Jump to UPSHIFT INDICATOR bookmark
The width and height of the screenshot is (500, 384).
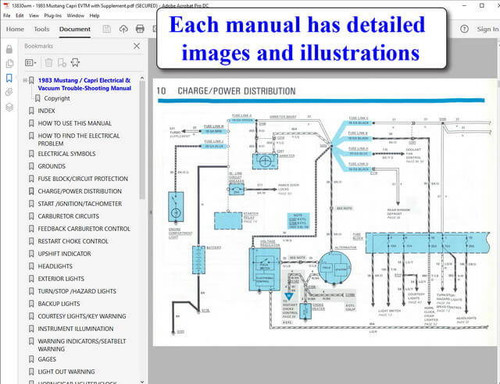tap(64, 254)
